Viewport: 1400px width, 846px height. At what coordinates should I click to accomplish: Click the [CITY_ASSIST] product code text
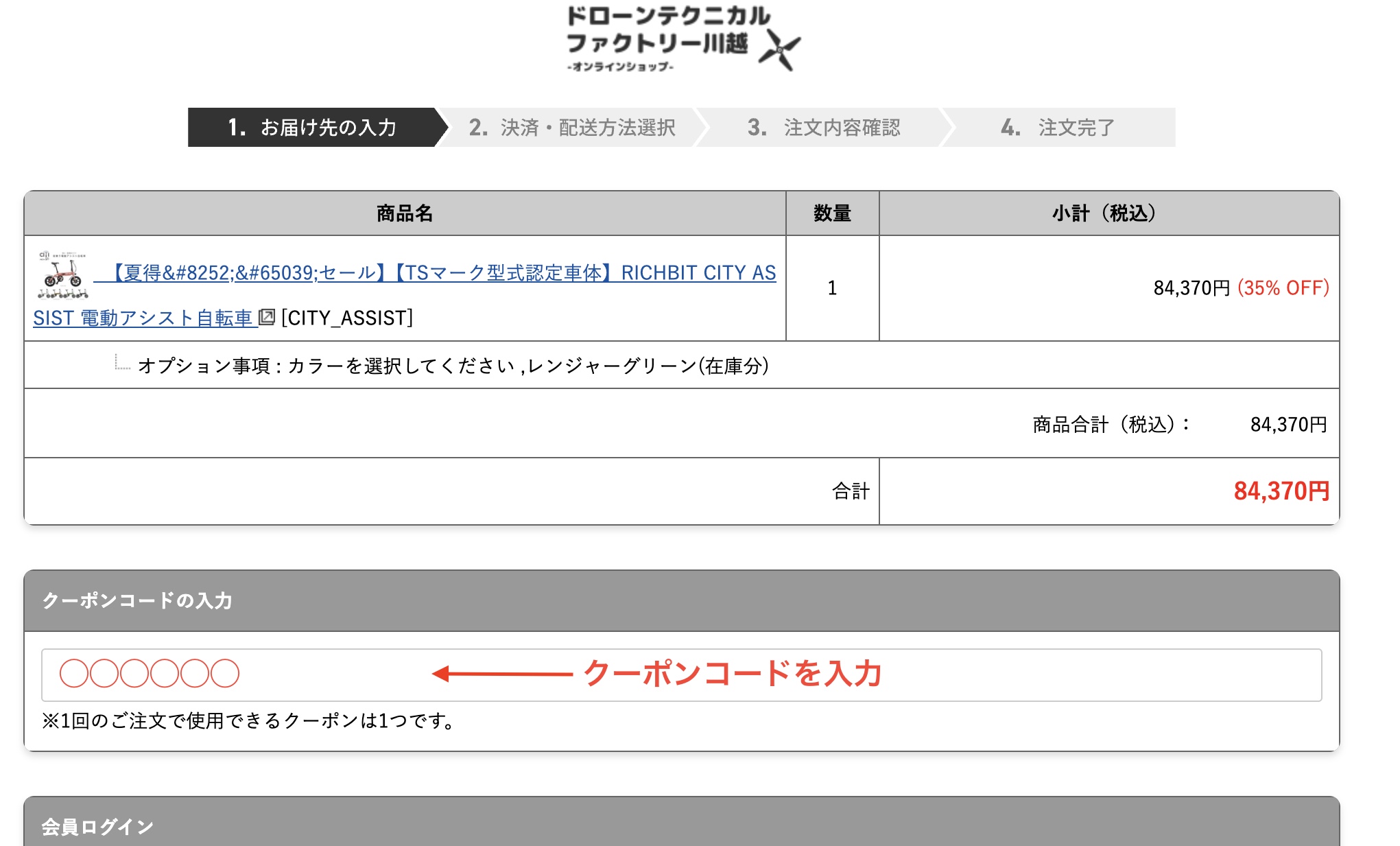click(347, 318)
